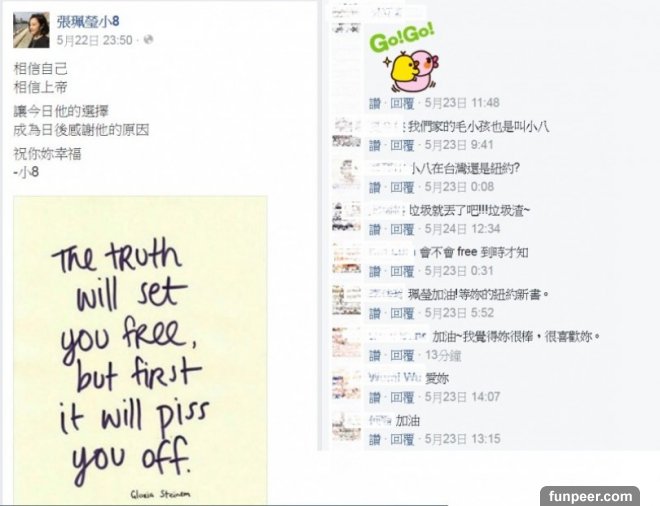Viewport: 660px width, 506px height.
Task: Like the Go!Go! sticker comment
Action: tap(375, 103)
